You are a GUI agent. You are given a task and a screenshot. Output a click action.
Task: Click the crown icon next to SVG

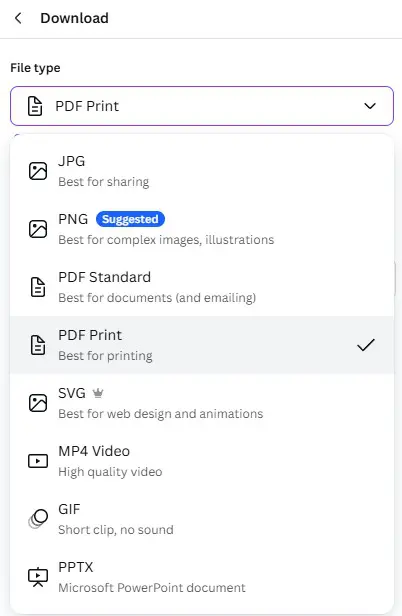[x=98, y=393]
